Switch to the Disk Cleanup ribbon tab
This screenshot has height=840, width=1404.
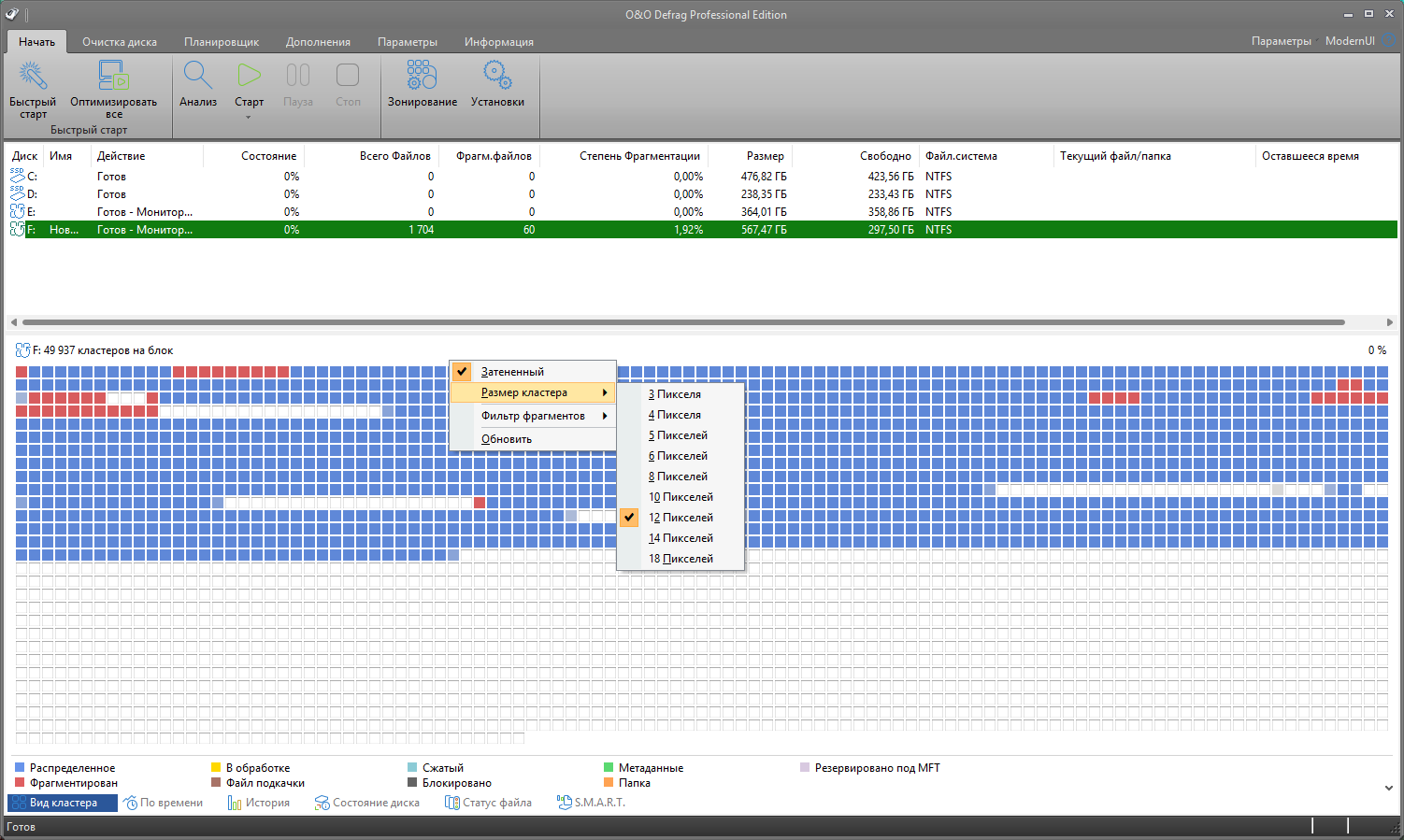pos(120,42)
